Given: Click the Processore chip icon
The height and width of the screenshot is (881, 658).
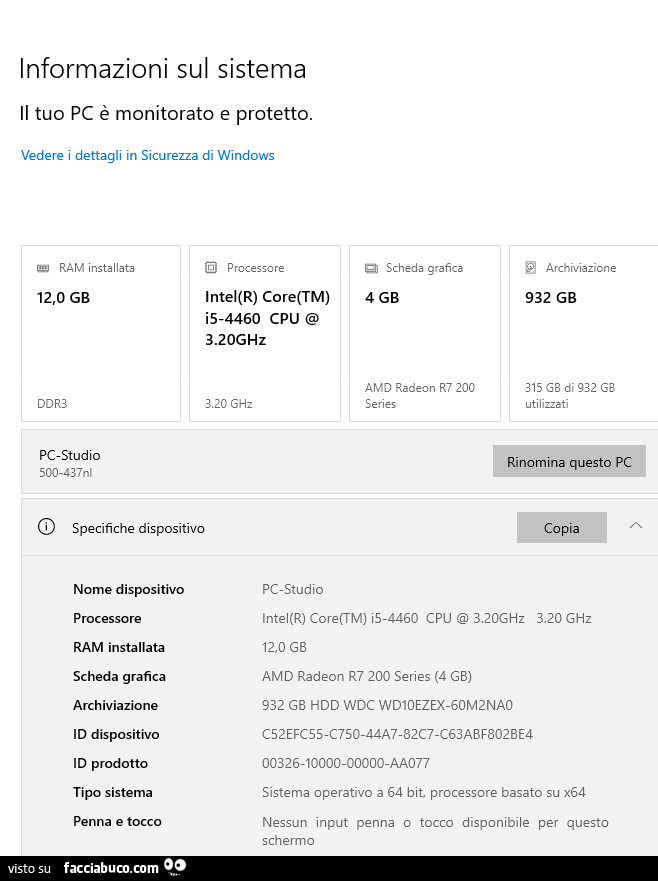Looking at the screenshot, I should click(210, 268).
